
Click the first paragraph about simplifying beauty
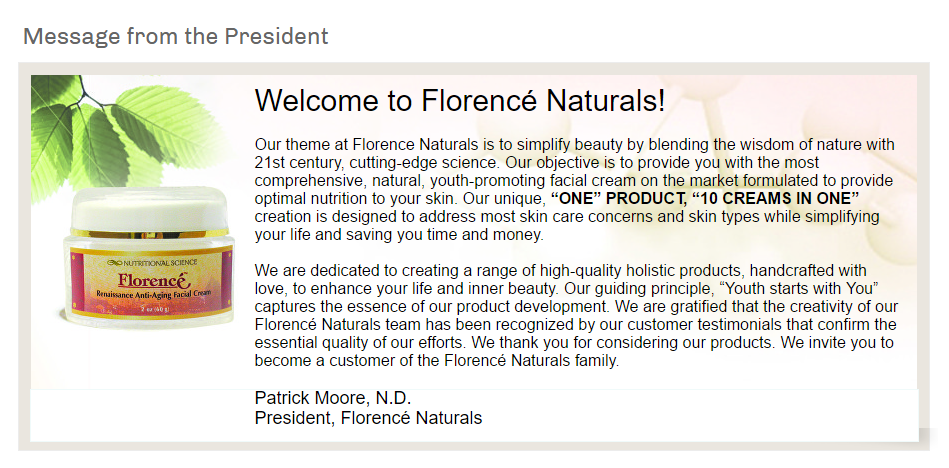pyautogui.click(x=574, y=190)
